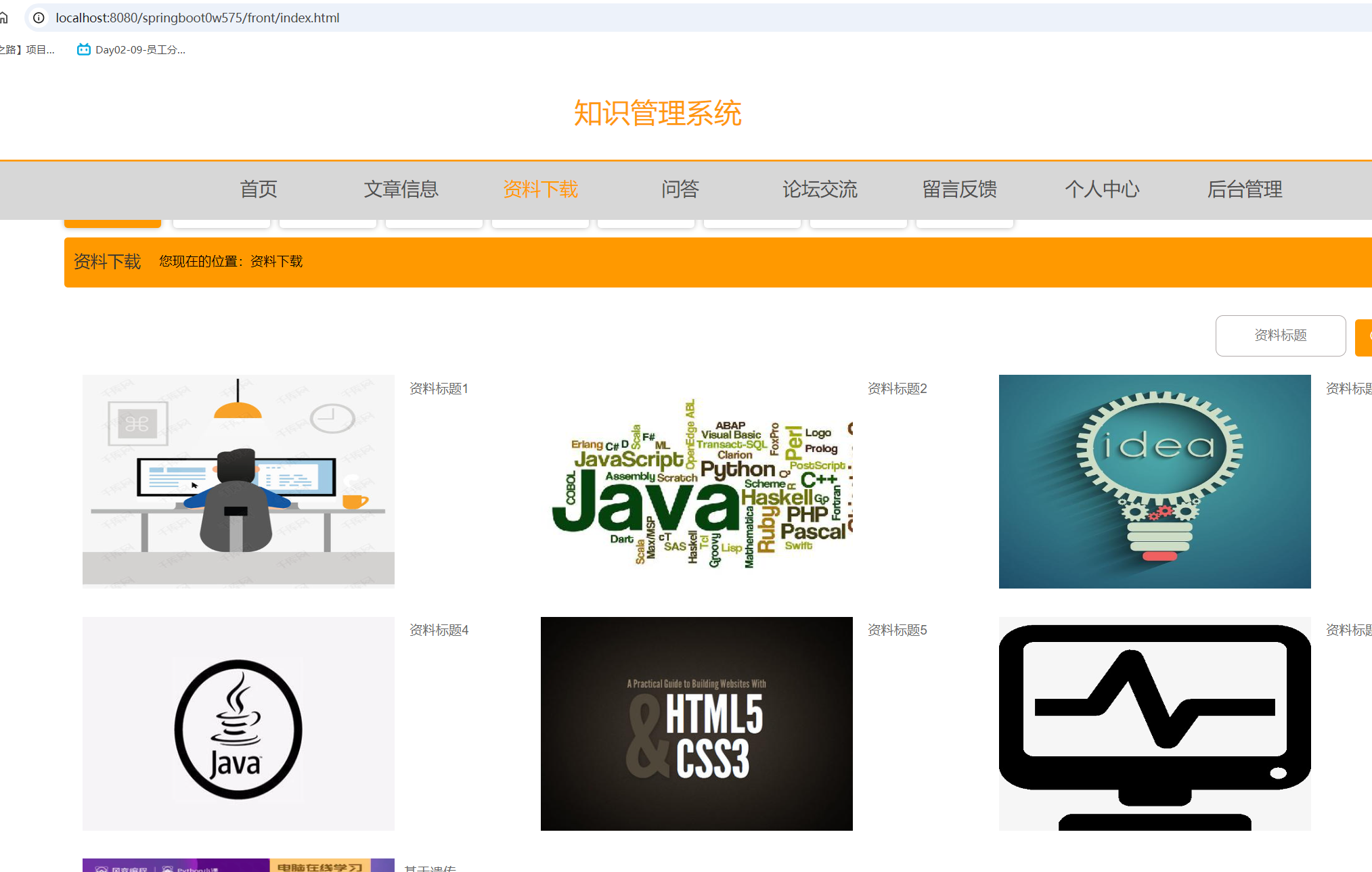Go to 个人中心 page
The image size is (1372, 872).
(x=1102, y=189)
